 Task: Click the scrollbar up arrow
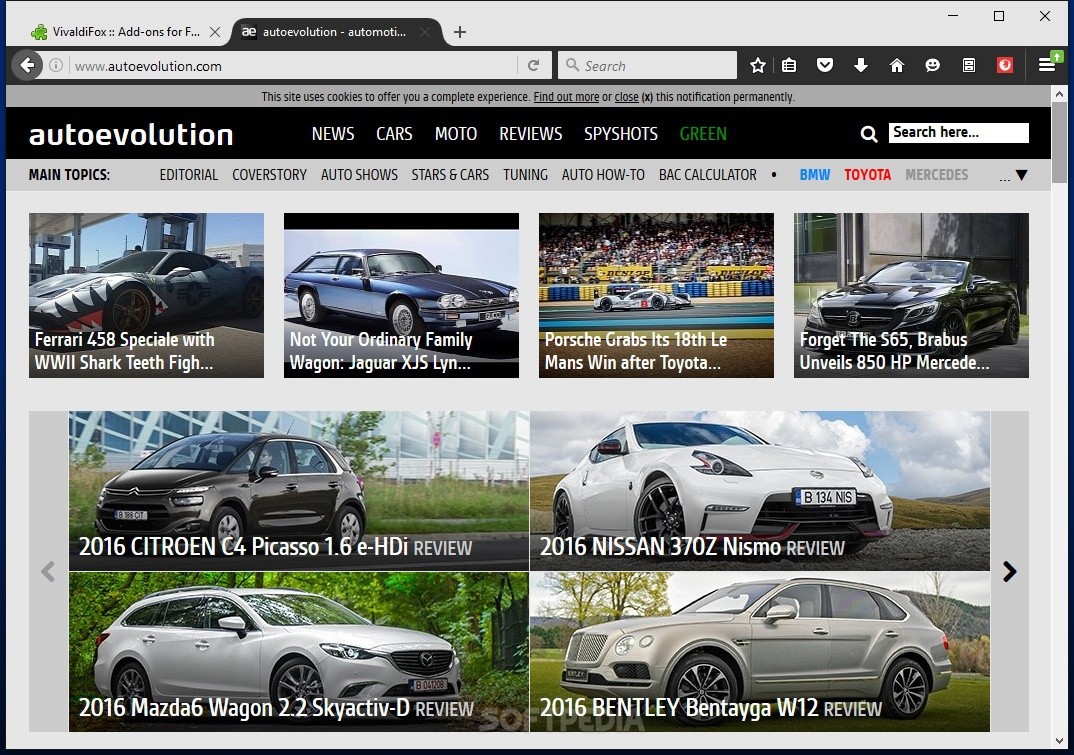(1059, 94)
